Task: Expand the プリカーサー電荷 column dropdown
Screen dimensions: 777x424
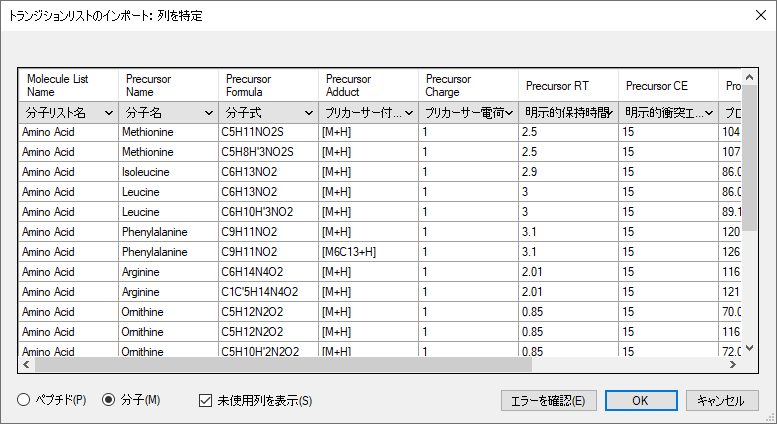Action: point(468,113)
